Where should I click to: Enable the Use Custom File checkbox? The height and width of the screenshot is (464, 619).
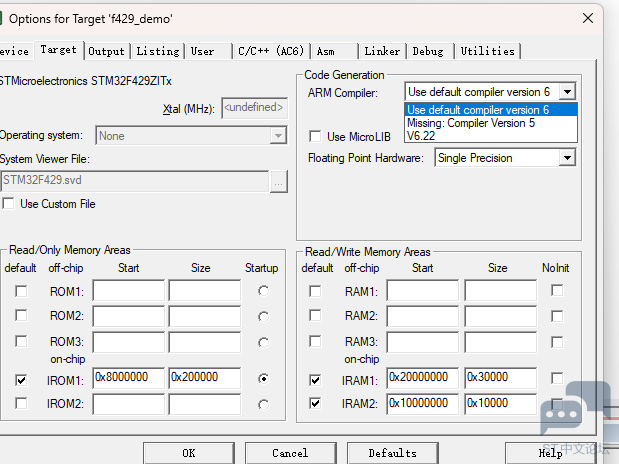coord(8,204)
